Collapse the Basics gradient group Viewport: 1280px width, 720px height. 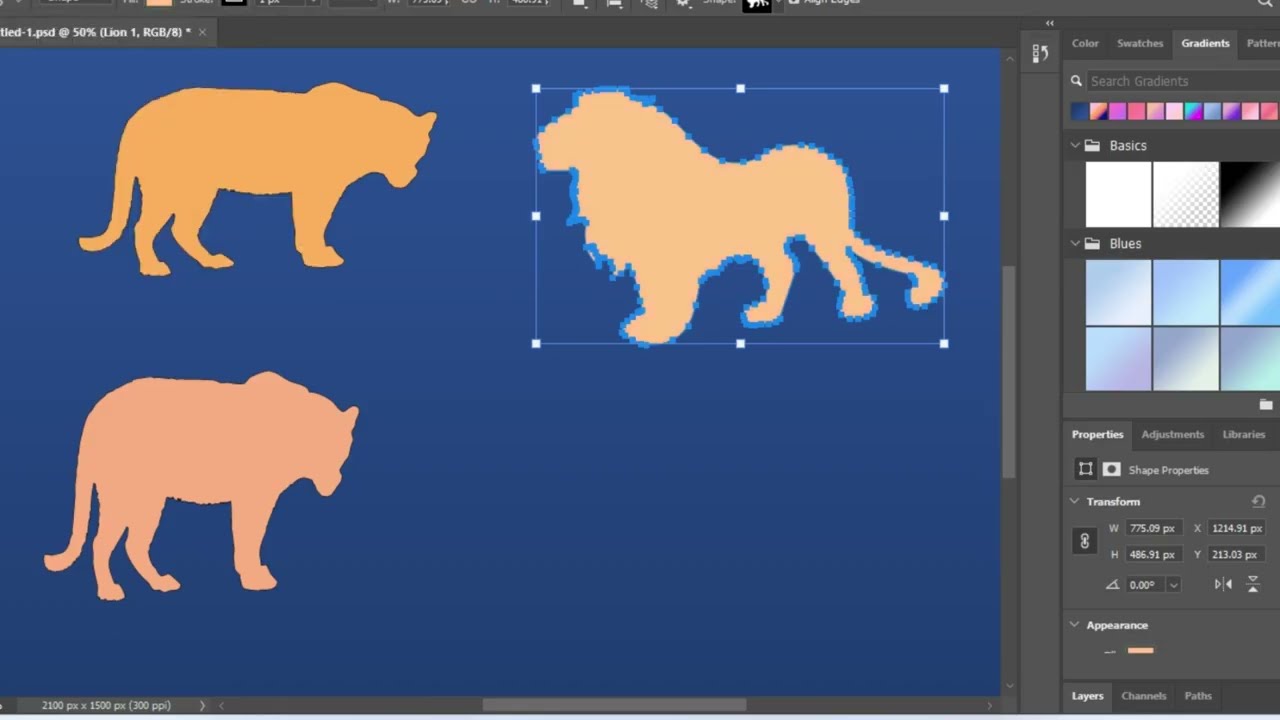click(1075, 145)
